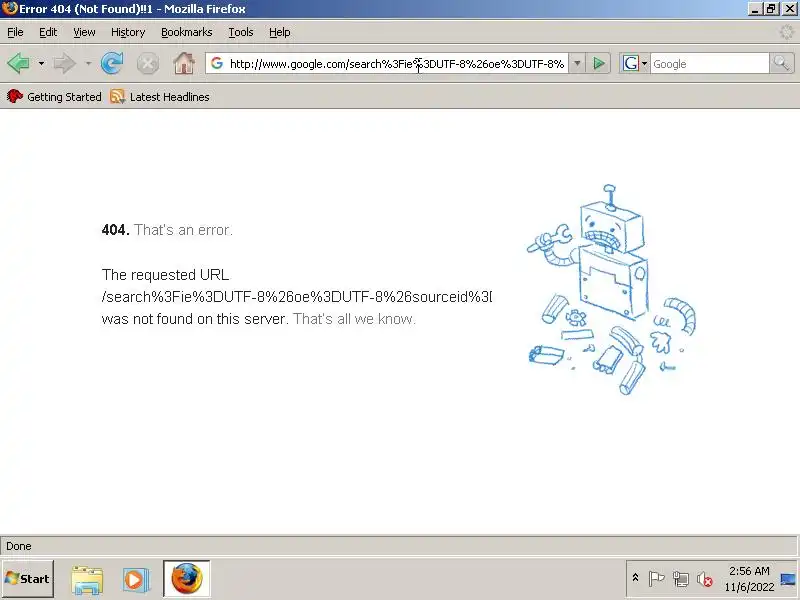The height and width of the screenshot is (600, 800).
Task: Click the Action Center flag icon
Action: (x=656, y=579)
